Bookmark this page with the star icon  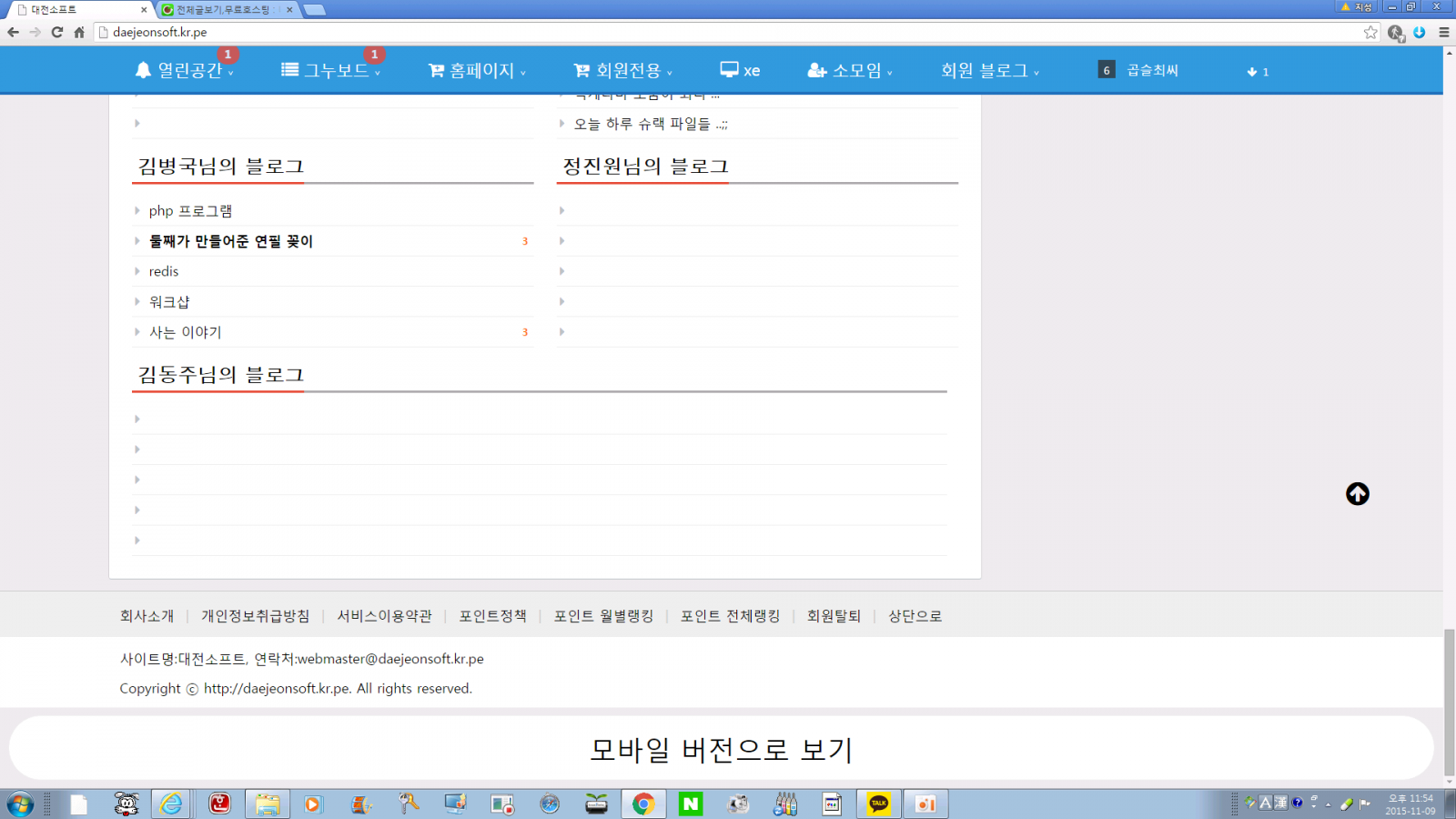[x=1370, y=32]
